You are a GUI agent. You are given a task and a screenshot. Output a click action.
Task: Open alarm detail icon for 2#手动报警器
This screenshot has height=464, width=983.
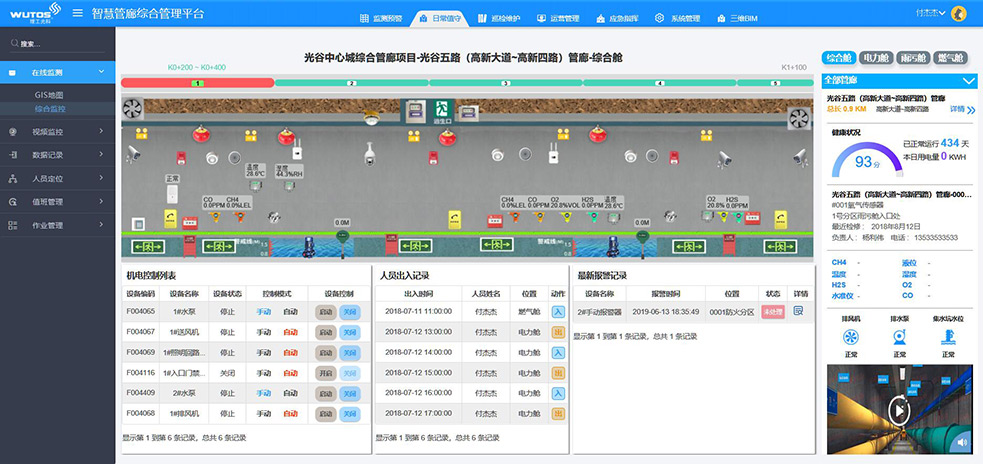tap(798, 311)
